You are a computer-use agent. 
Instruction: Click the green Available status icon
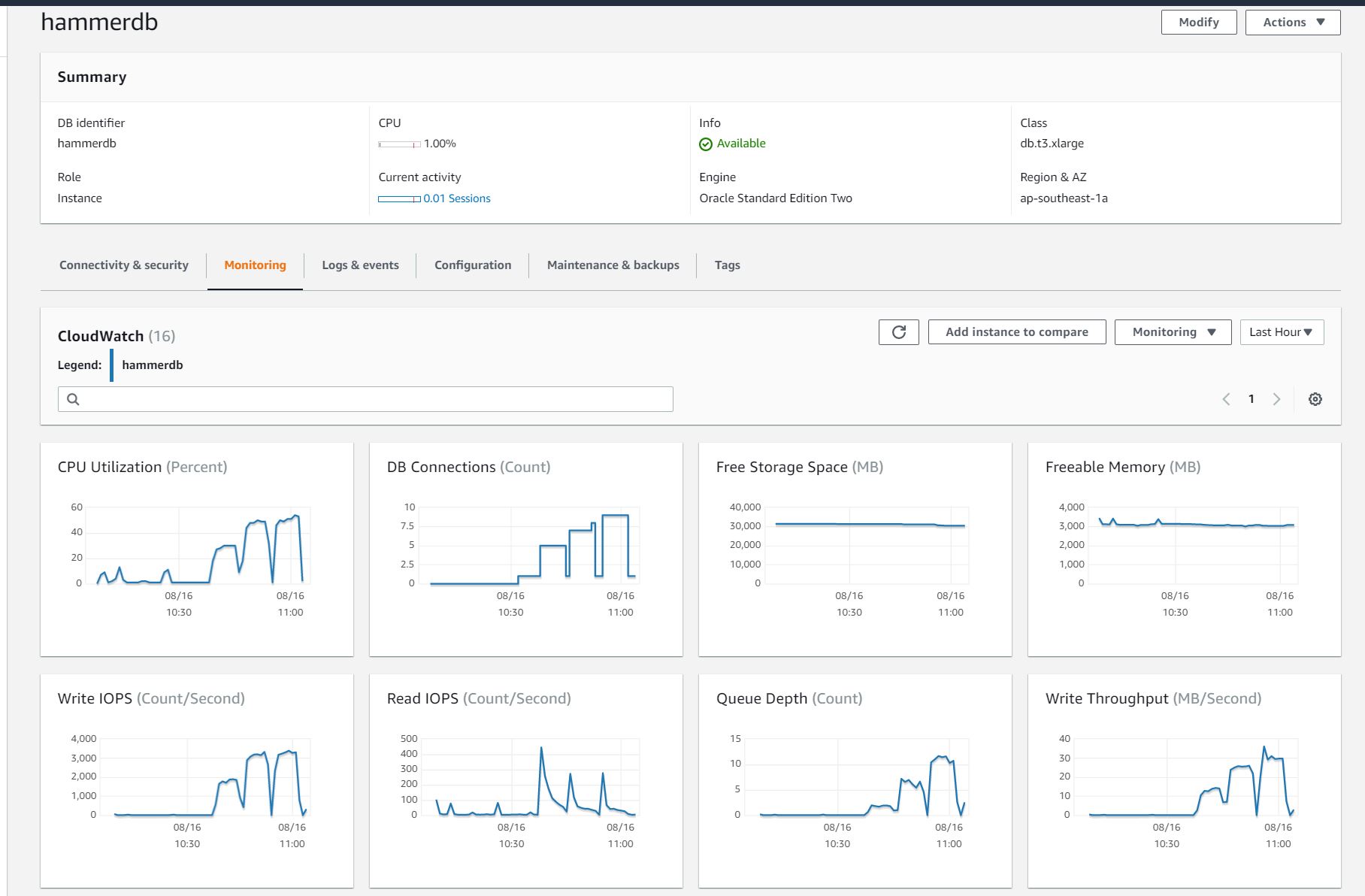coord(705,144)
